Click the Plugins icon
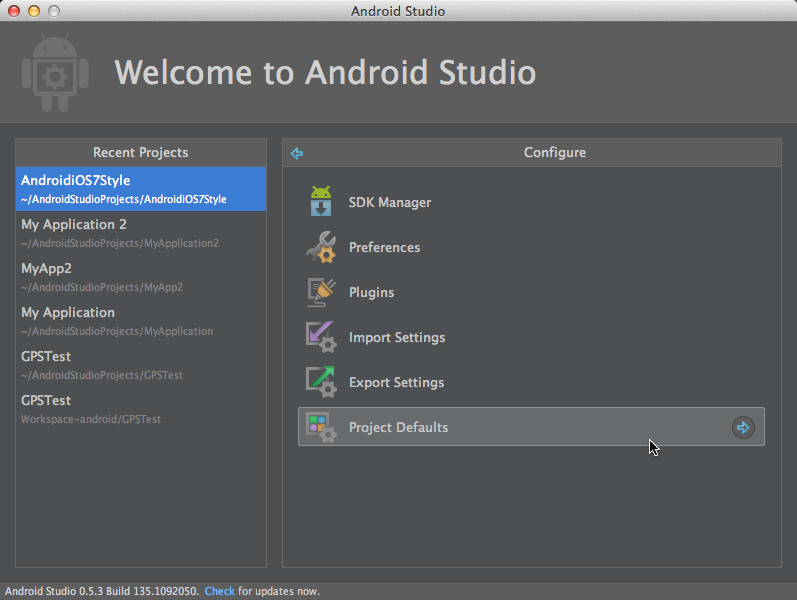This screenshot has height=600, width=797. (x=321, y=292)
